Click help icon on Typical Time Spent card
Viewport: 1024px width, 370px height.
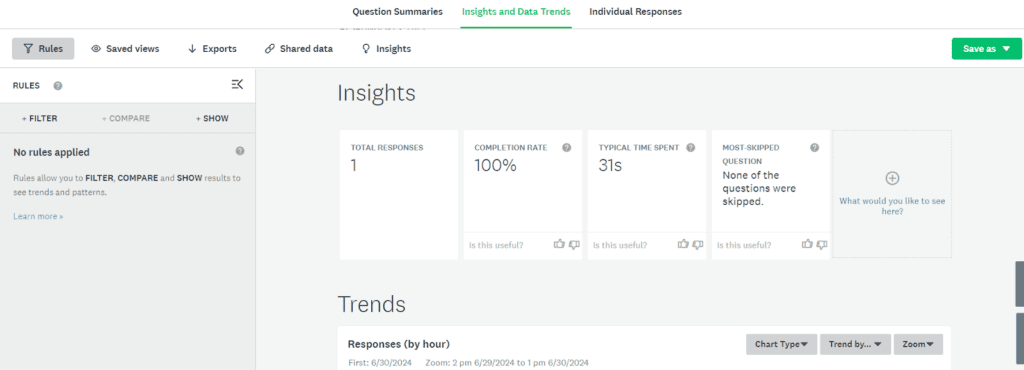pos(690,147)
